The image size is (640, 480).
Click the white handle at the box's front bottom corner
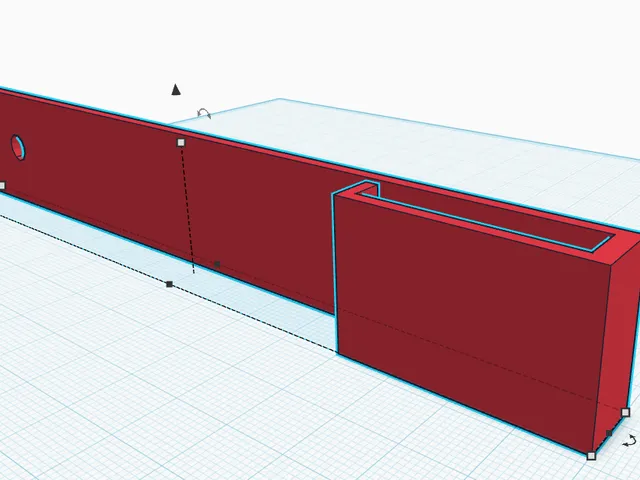pyautogui.click(x=591, y=456)
